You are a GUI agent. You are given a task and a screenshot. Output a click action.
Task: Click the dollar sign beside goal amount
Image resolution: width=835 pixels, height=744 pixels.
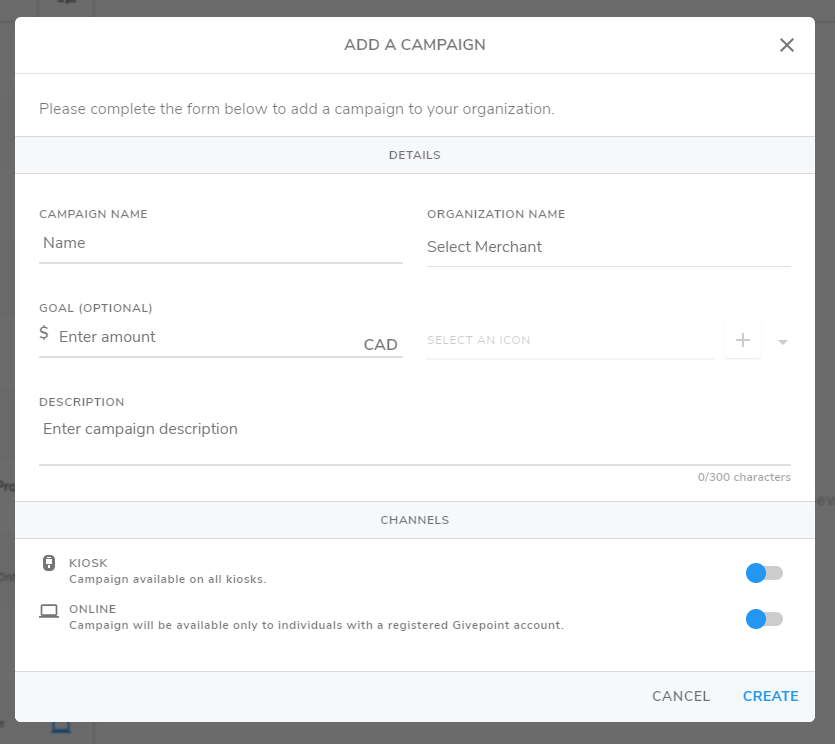(44, 333)
